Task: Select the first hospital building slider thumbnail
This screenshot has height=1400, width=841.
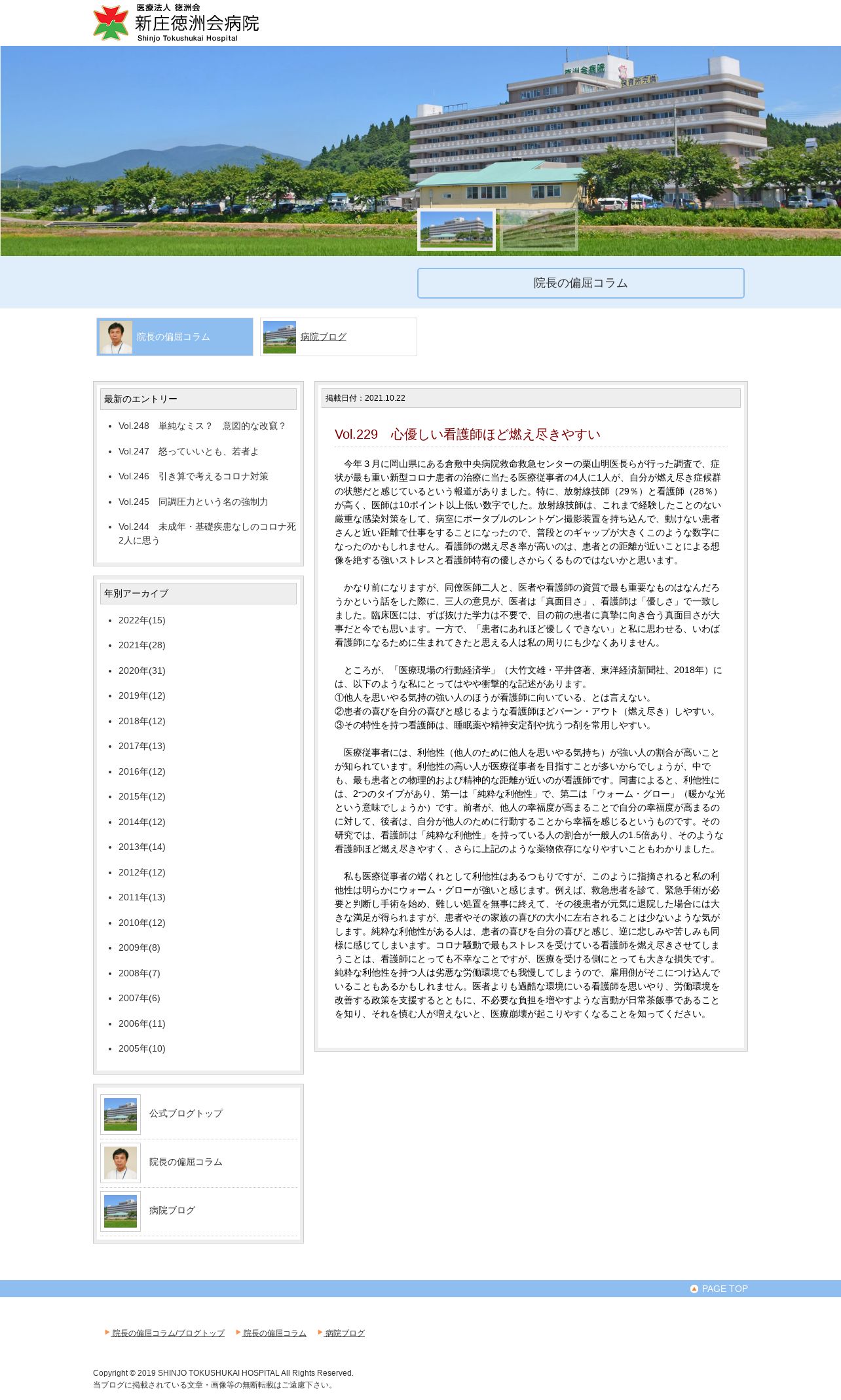Action: click(457, 230)
